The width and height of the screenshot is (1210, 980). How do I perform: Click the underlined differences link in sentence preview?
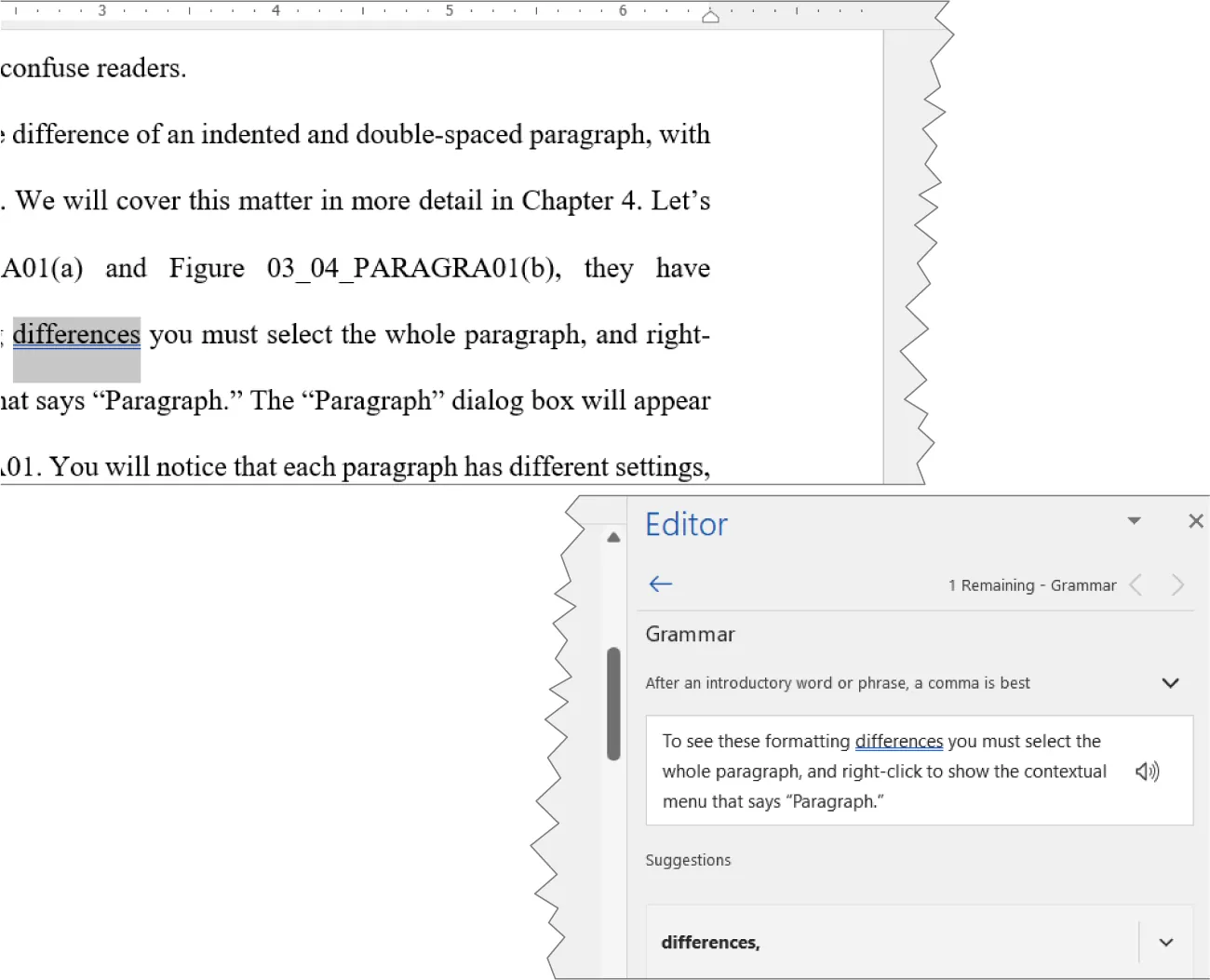click(898, 741)
